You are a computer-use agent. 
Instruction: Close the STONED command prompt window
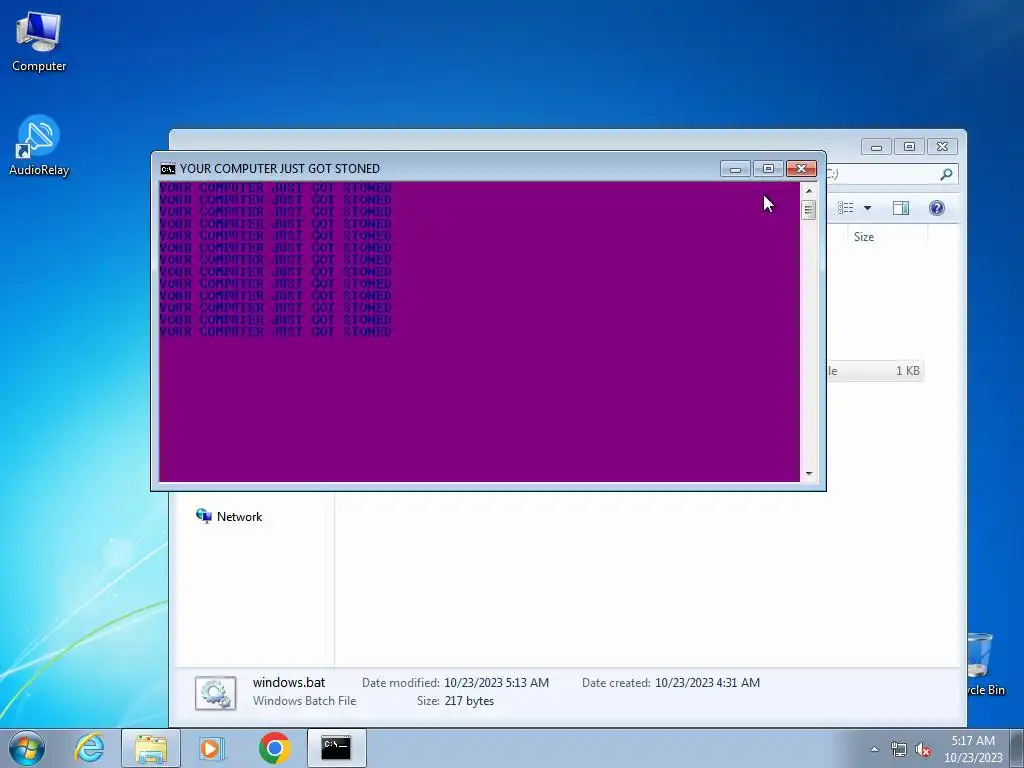pyautogui.click(x=801, y=169)
